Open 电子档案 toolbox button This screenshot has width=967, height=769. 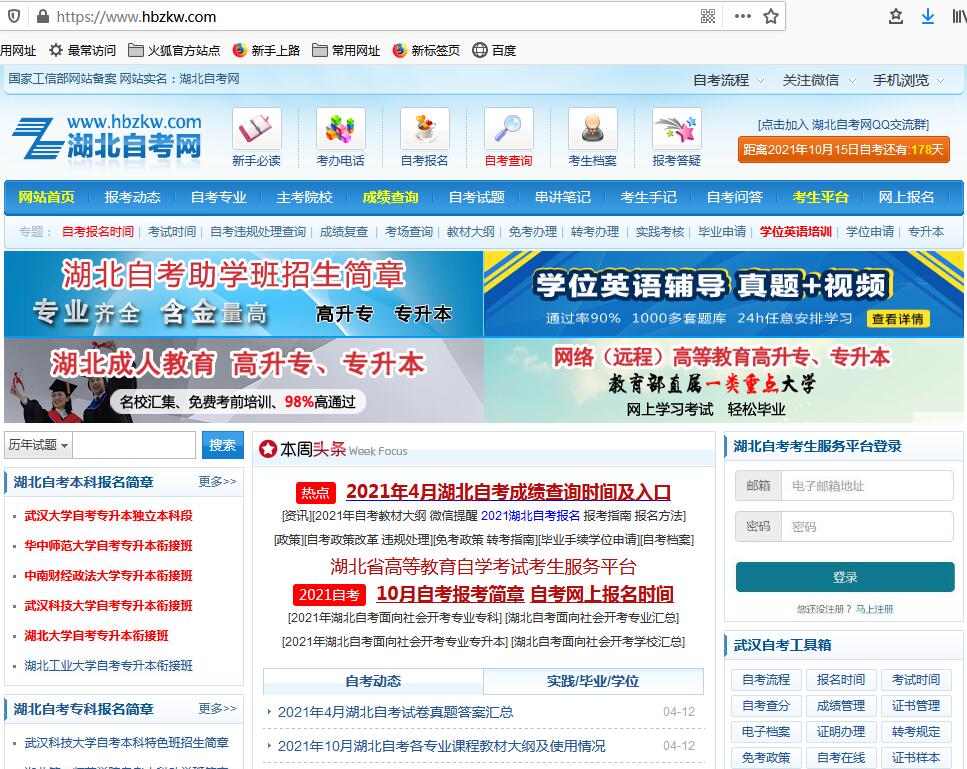coord(766,731)
